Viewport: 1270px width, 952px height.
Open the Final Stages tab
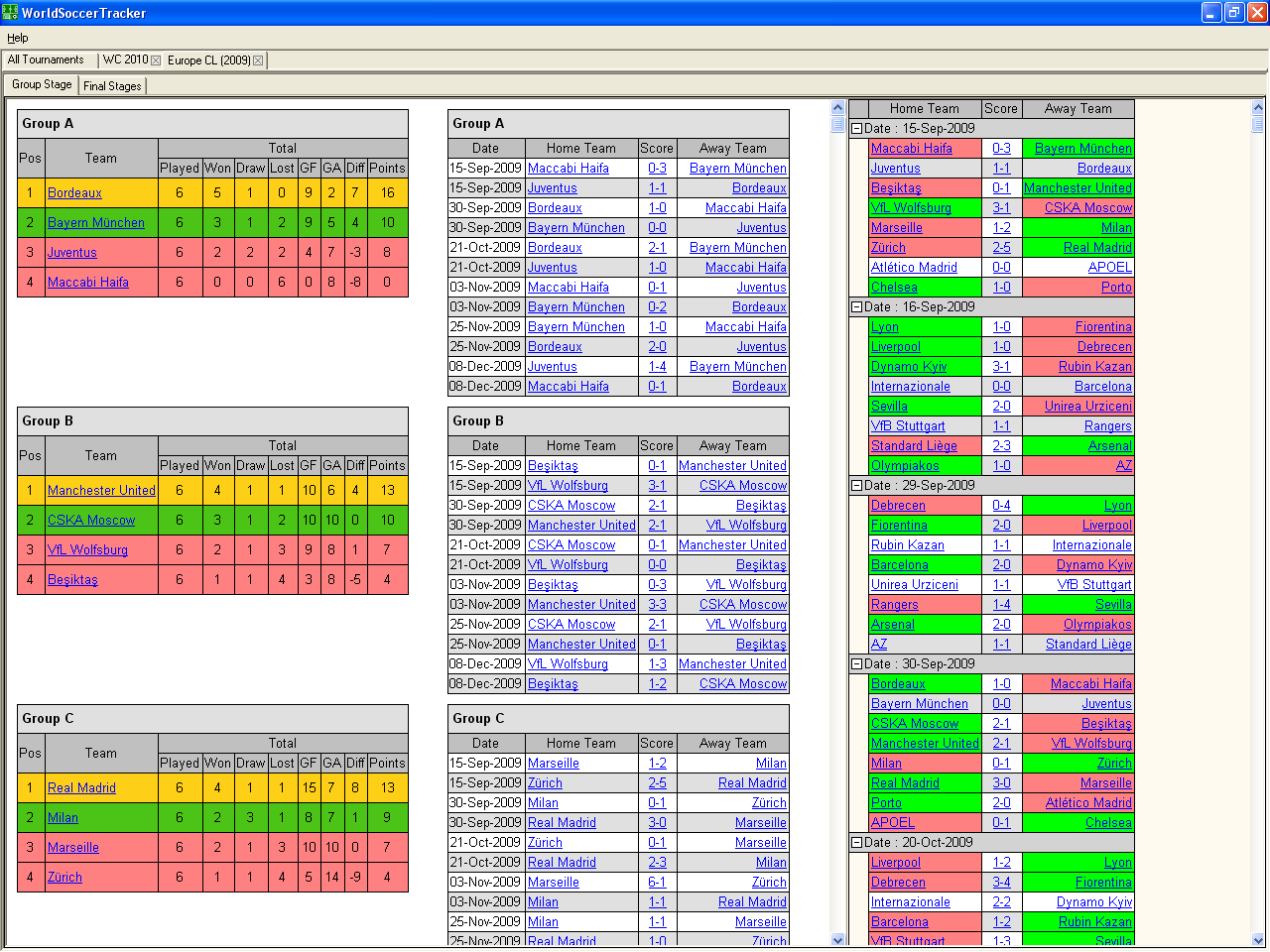click(x=112, y=86)
